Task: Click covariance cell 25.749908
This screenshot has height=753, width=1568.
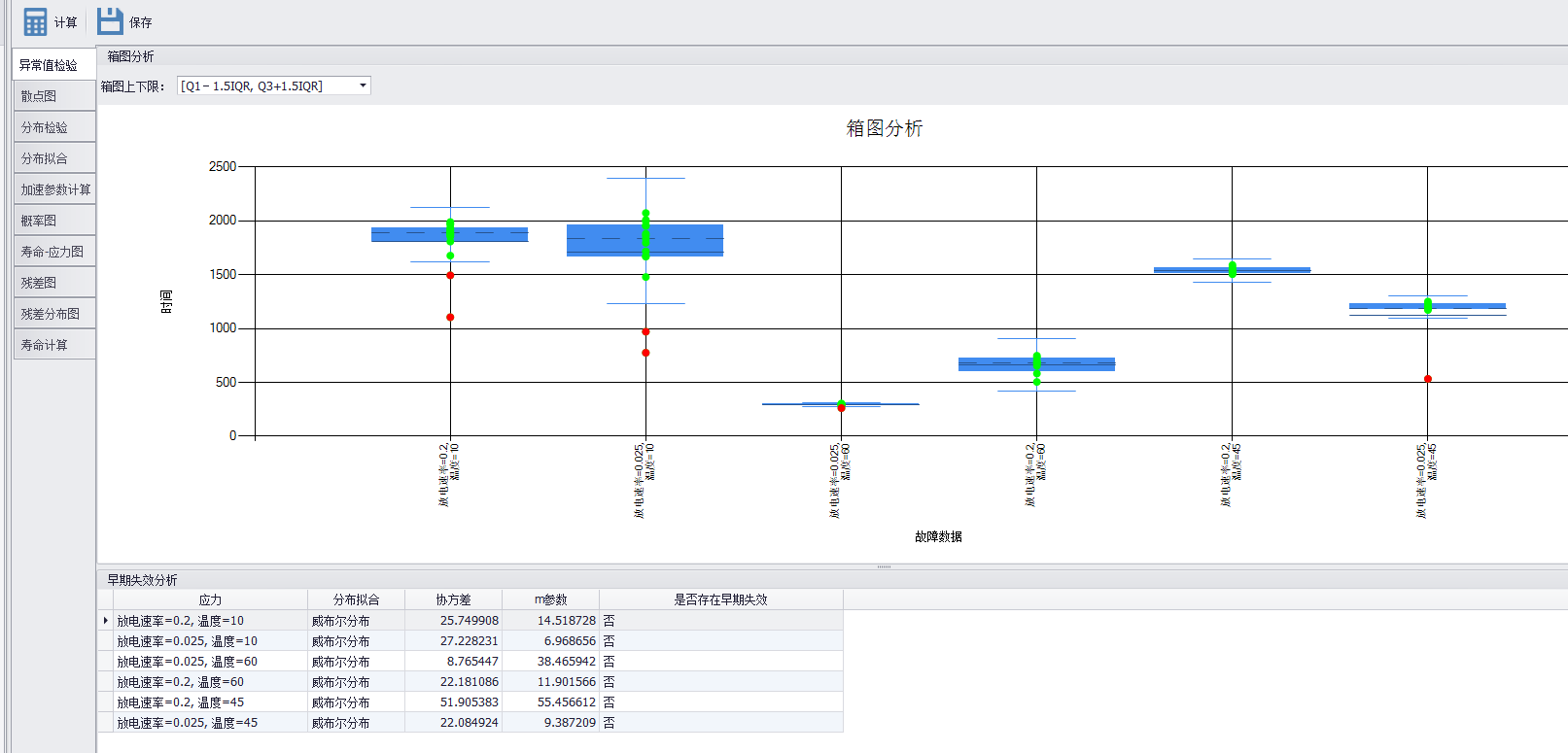Action: (x=453, y=621)
